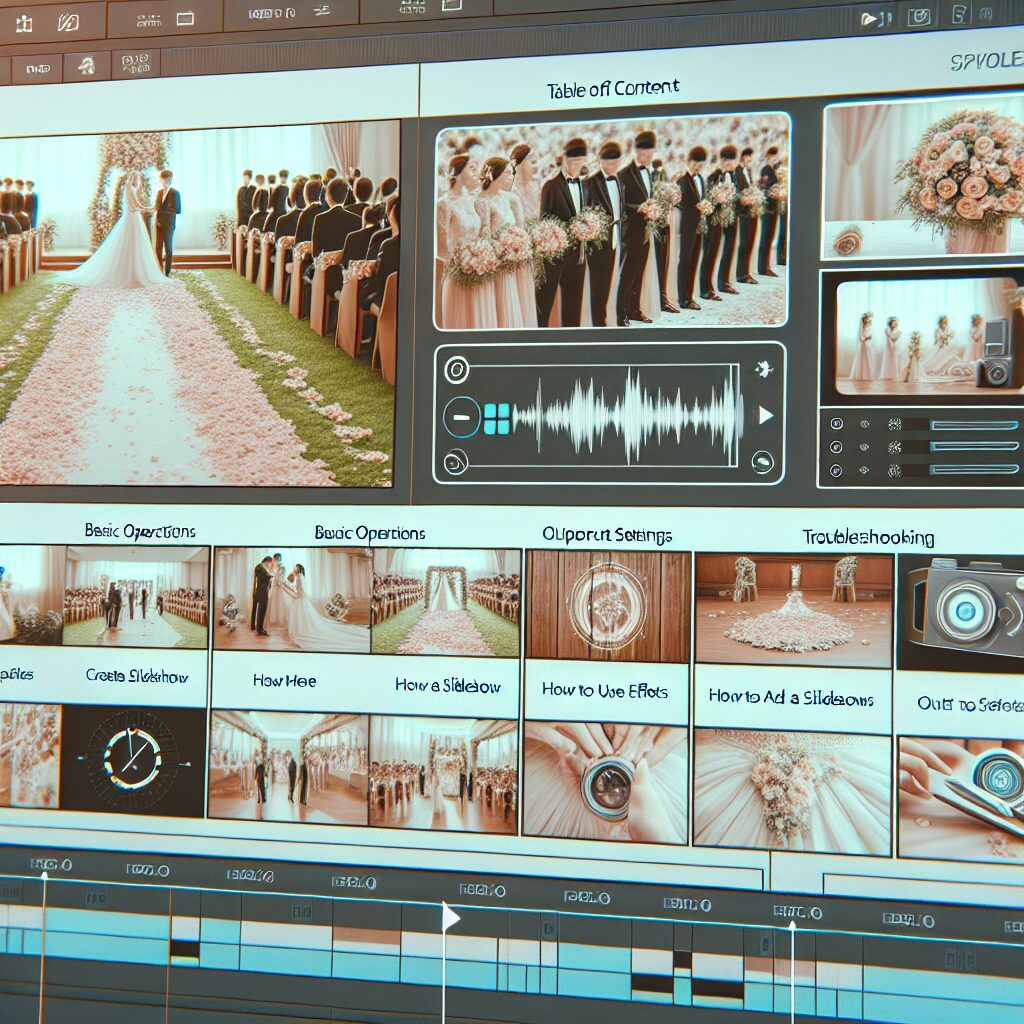Screen dimensions: 1024x1024
Task: Click the first labeled button in the second toolbar row
Action: 37,69
